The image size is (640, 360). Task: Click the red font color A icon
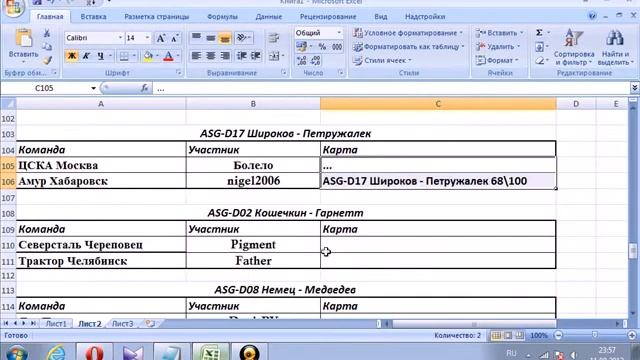tap(168, 56)
